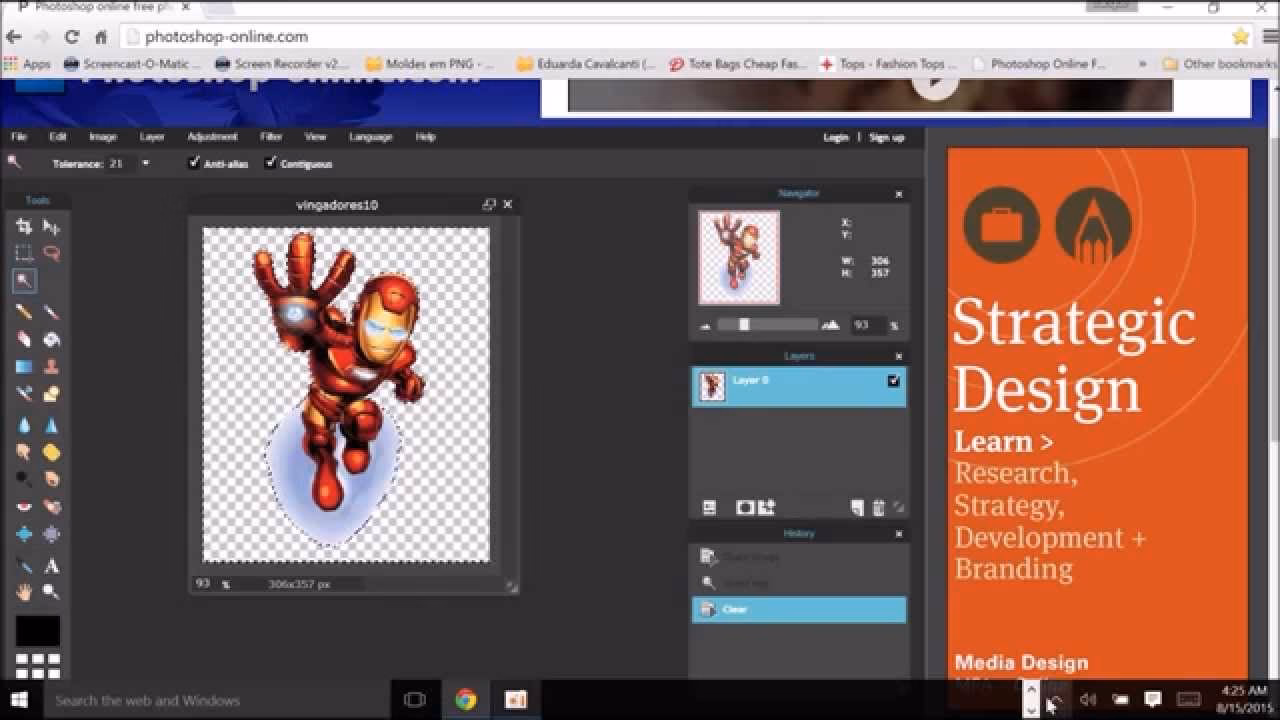Adjust the Navigator zoom slider
Screen dimensions: 1280x720
[744, 324]
